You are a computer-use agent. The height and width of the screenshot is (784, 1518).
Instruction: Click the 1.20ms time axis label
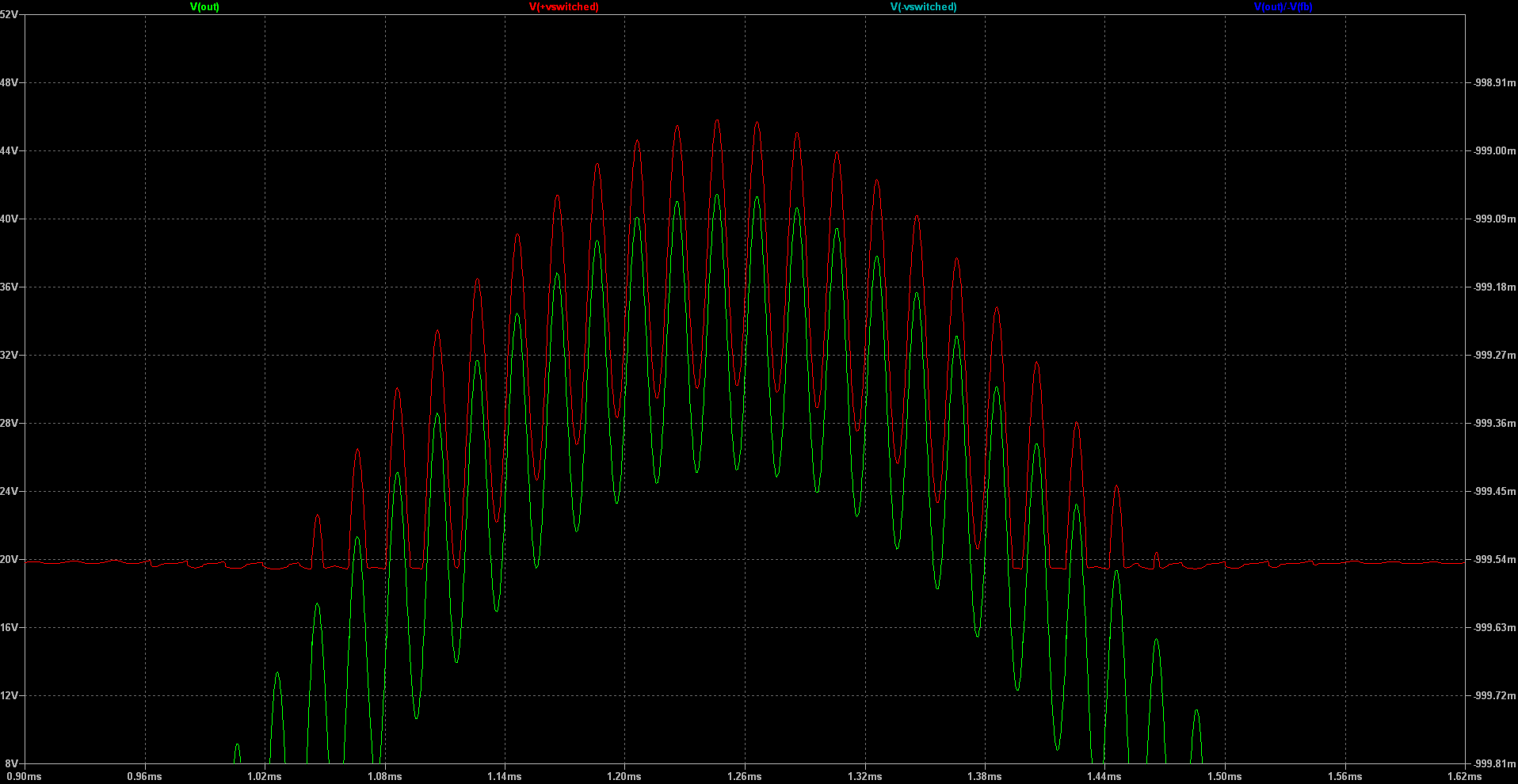click(624, 776)
